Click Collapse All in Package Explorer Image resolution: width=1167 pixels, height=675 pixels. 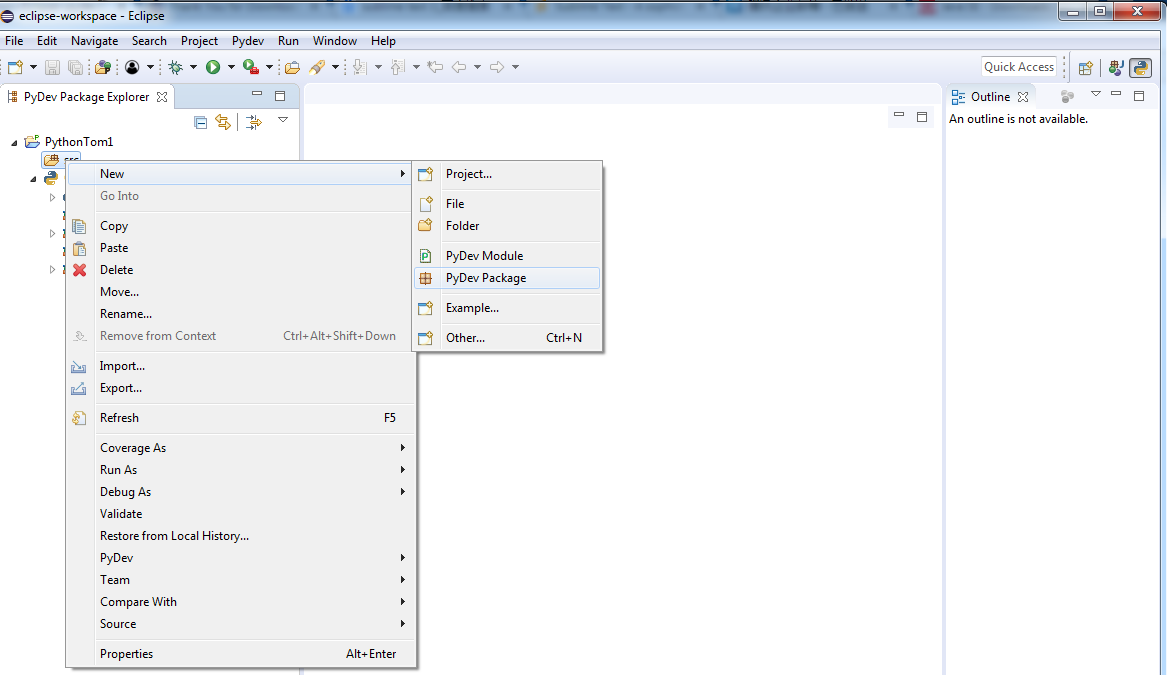[200, 122]
